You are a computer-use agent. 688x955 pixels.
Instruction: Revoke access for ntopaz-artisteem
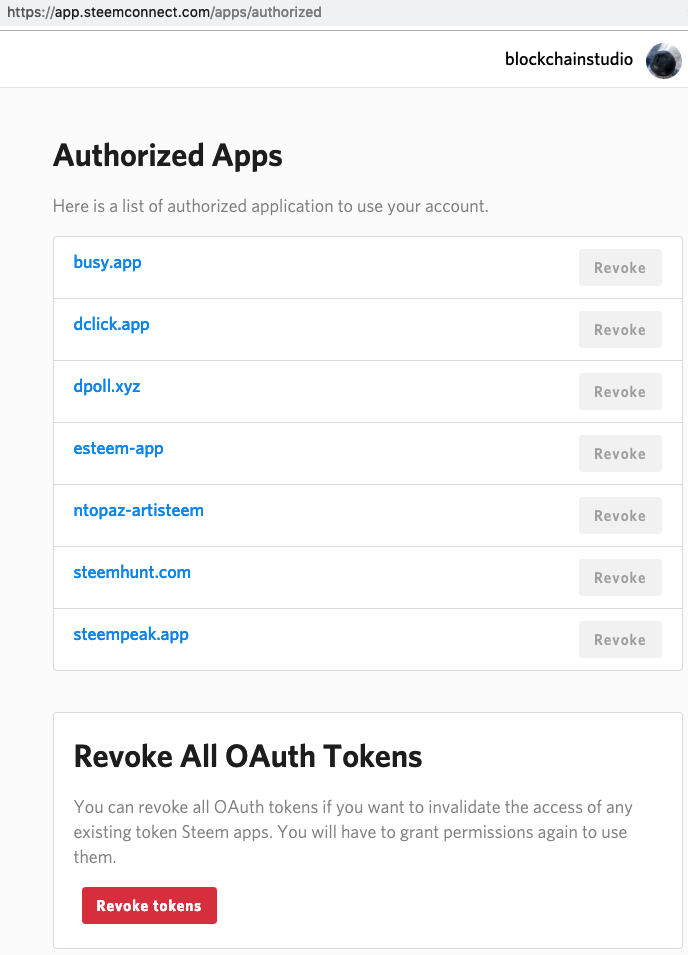pyautogui.click(x=620, y=516)
